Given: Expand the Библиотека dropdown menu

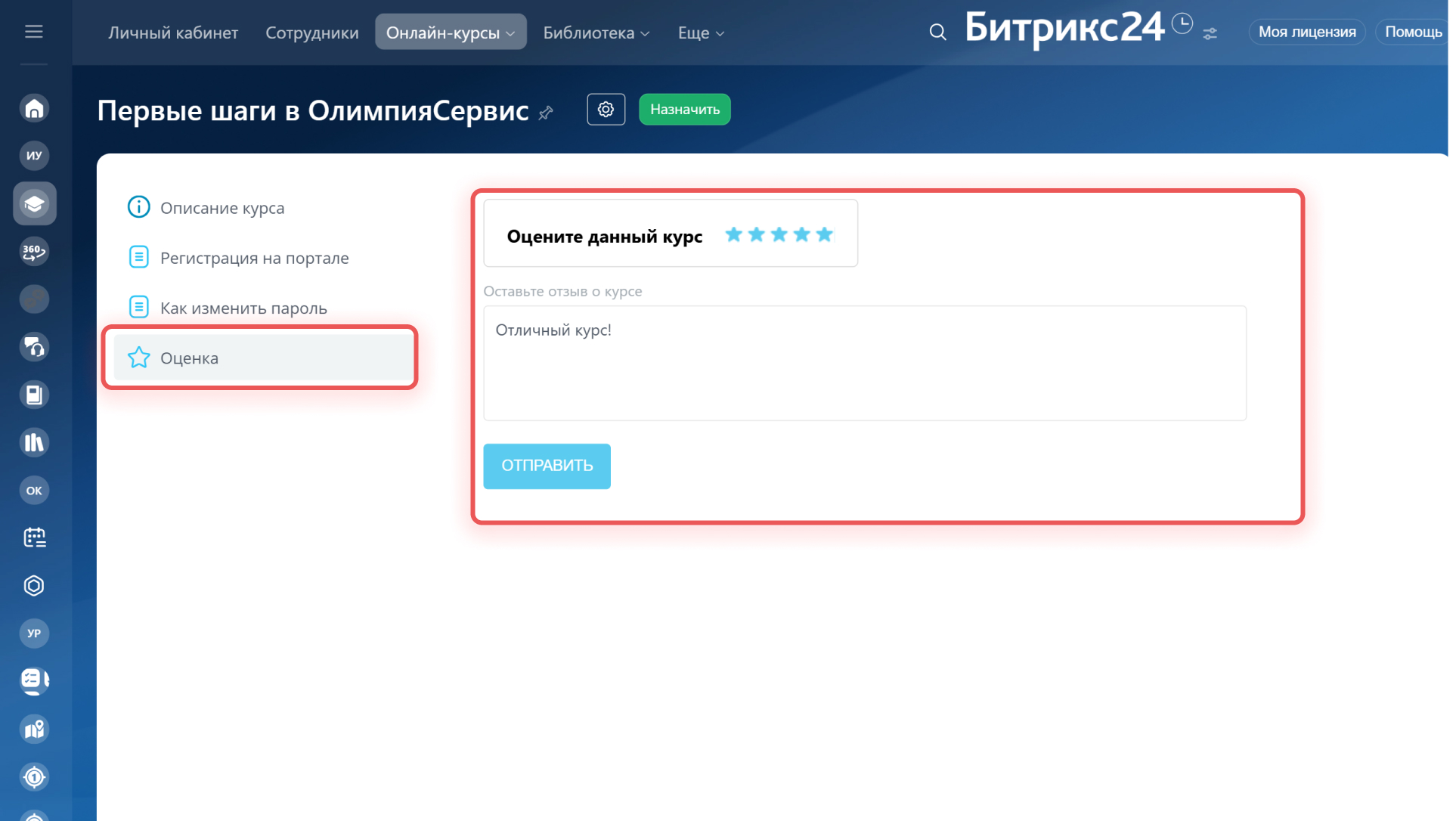Looking at the screenshot, I should pyautogui.click(x=596, y=33).
